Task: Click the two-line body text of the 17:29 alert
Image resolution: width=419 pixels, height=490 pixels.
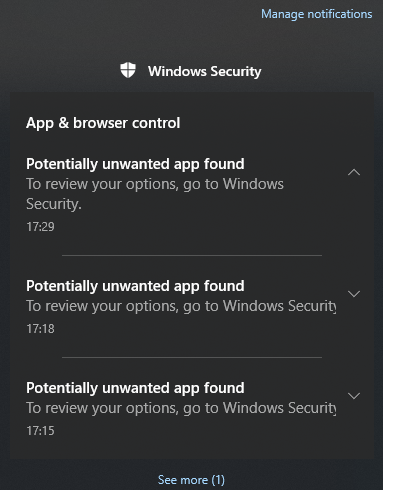Action: pos(155,194)
